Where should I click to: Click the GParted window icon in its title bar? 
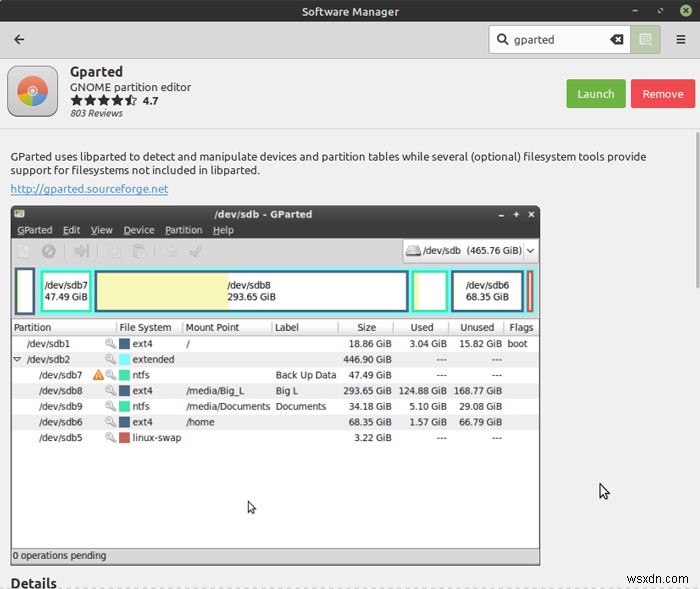19,213
